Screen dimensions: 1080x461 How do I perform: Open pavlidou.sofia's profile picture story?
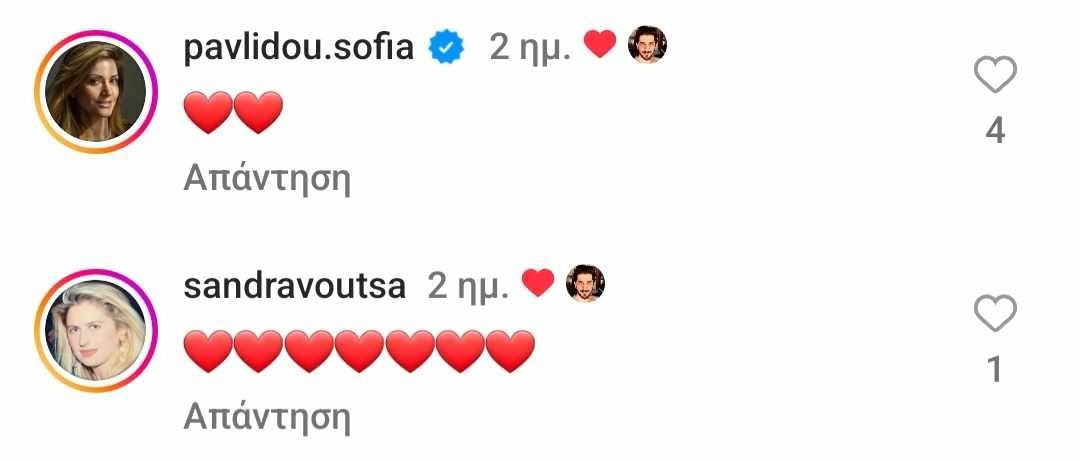96,92
